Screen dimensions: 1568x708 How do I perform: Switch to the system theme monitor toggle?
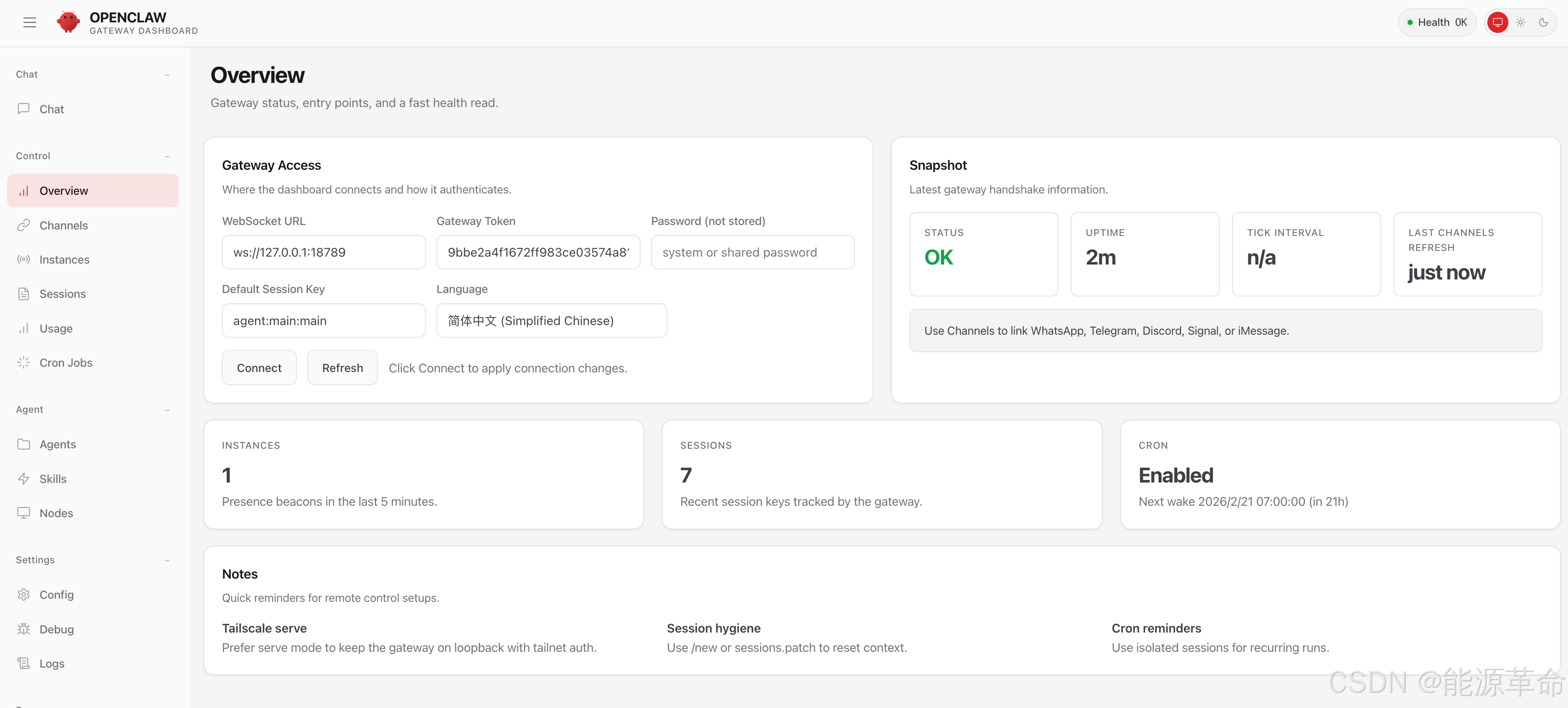1497,22
